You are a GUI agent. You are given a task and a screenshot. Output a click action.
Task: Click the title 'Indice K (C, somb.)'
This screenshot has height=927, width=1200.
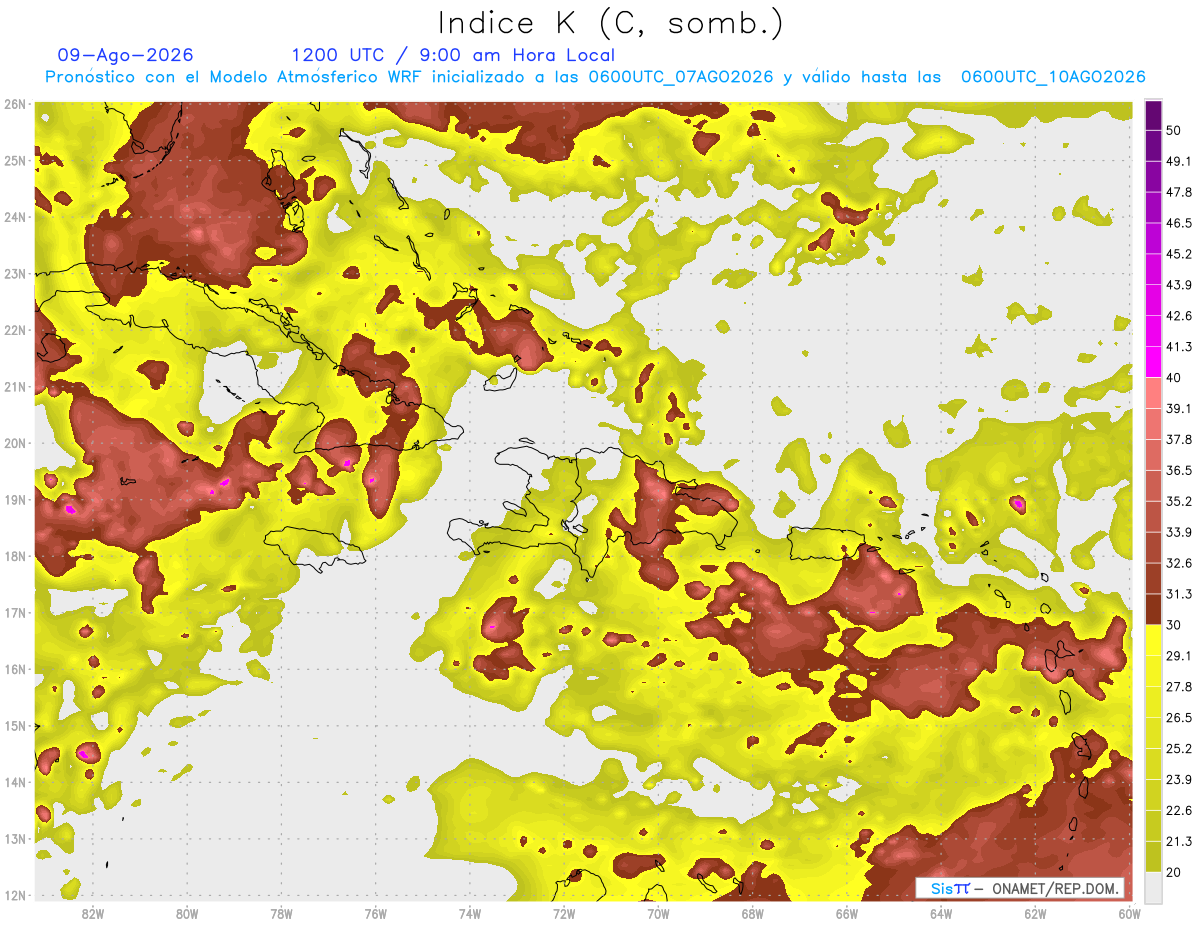point(610,23)
